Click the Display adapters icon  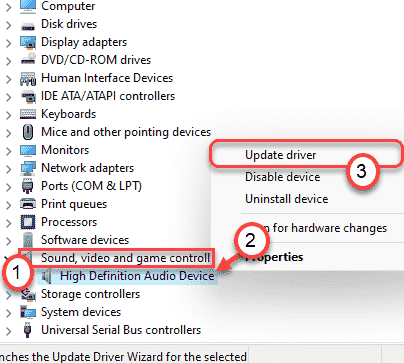28,43
